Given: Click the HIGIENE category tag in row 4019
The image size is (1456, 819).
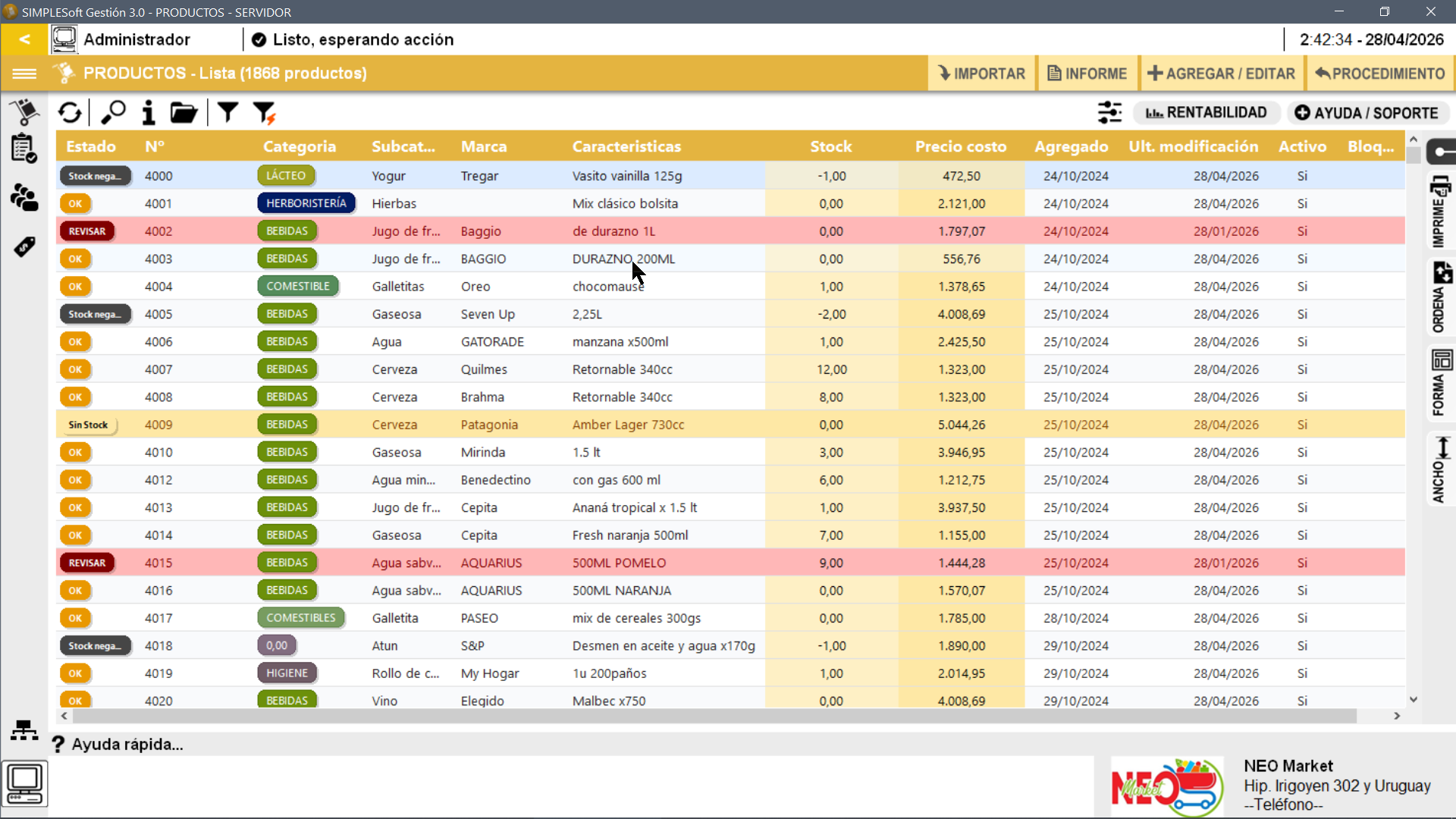Looking at the screenshot, I should tap(287, 673).
